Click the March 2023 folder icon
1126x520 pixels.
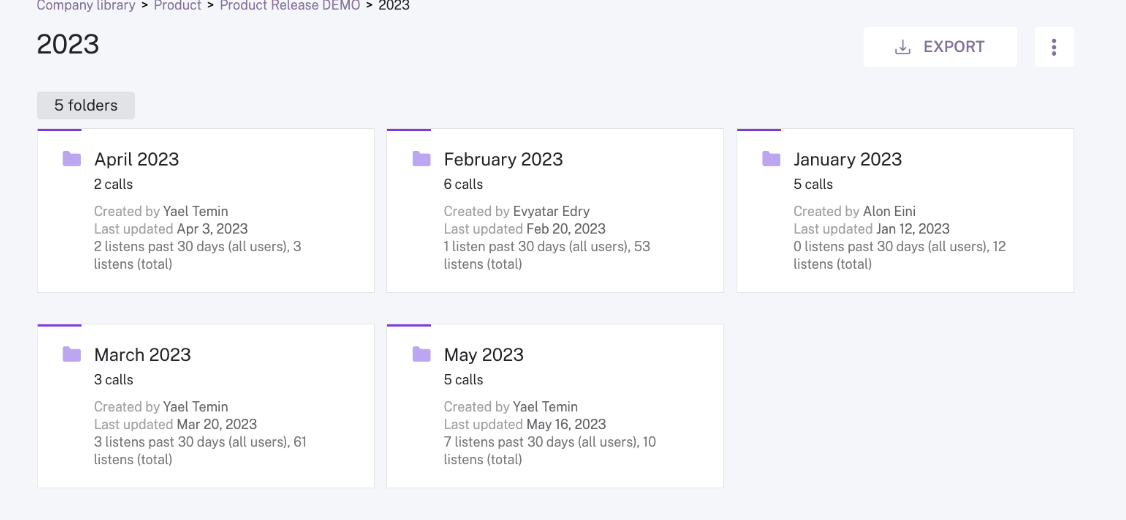[x=72, y=354]
